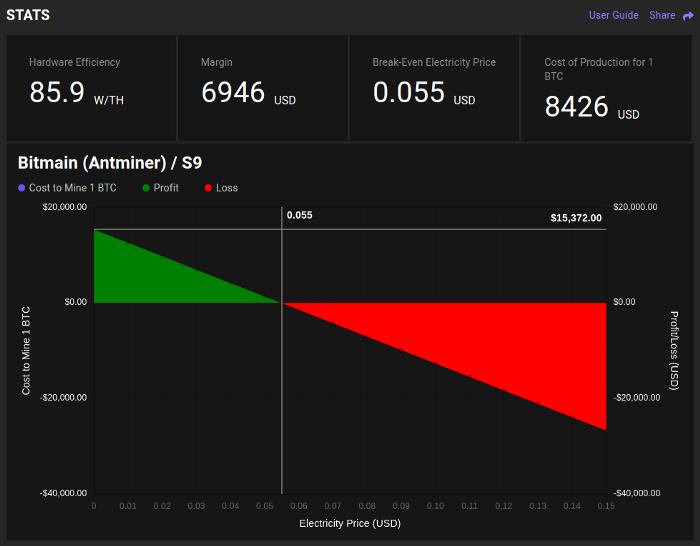
Task: Select the Margin 6946 USD card
Action: click(x=263, y=88)
